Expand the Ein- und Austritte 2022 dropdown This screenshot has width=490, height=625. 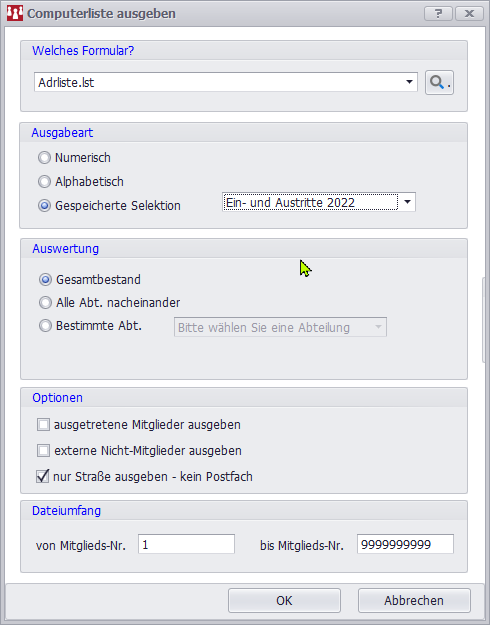tap(319, 202)
